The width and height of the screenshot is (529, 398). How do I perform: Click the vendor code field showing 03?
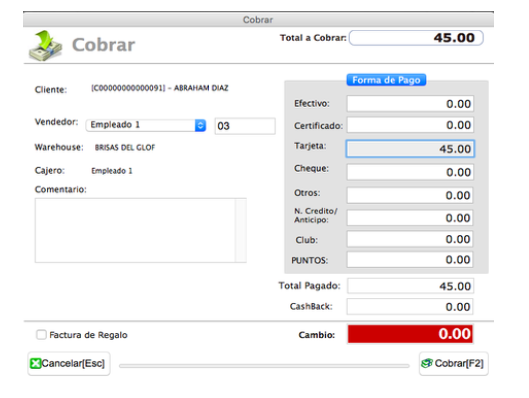pos(245,126)
